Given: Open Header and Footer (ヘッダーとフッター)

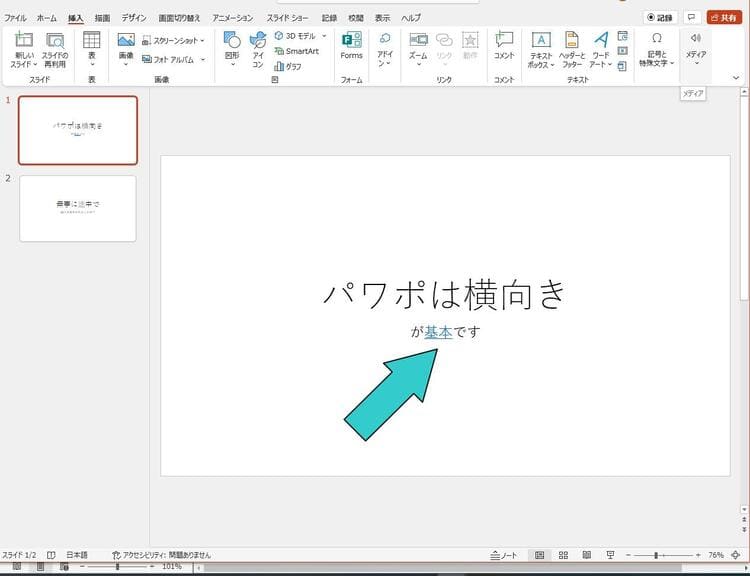Looking at the screenshot, I should pyautogui.click(x=572, y=50).
